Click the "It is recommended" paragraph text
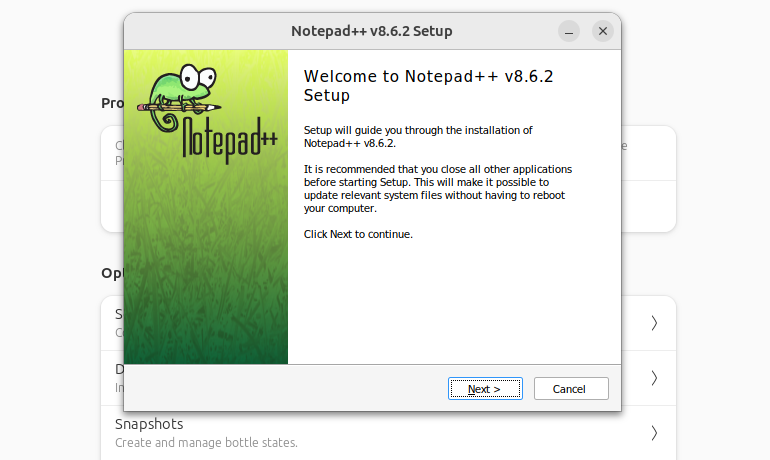Viewport: 770px width, 460px height. pos(438,189)
